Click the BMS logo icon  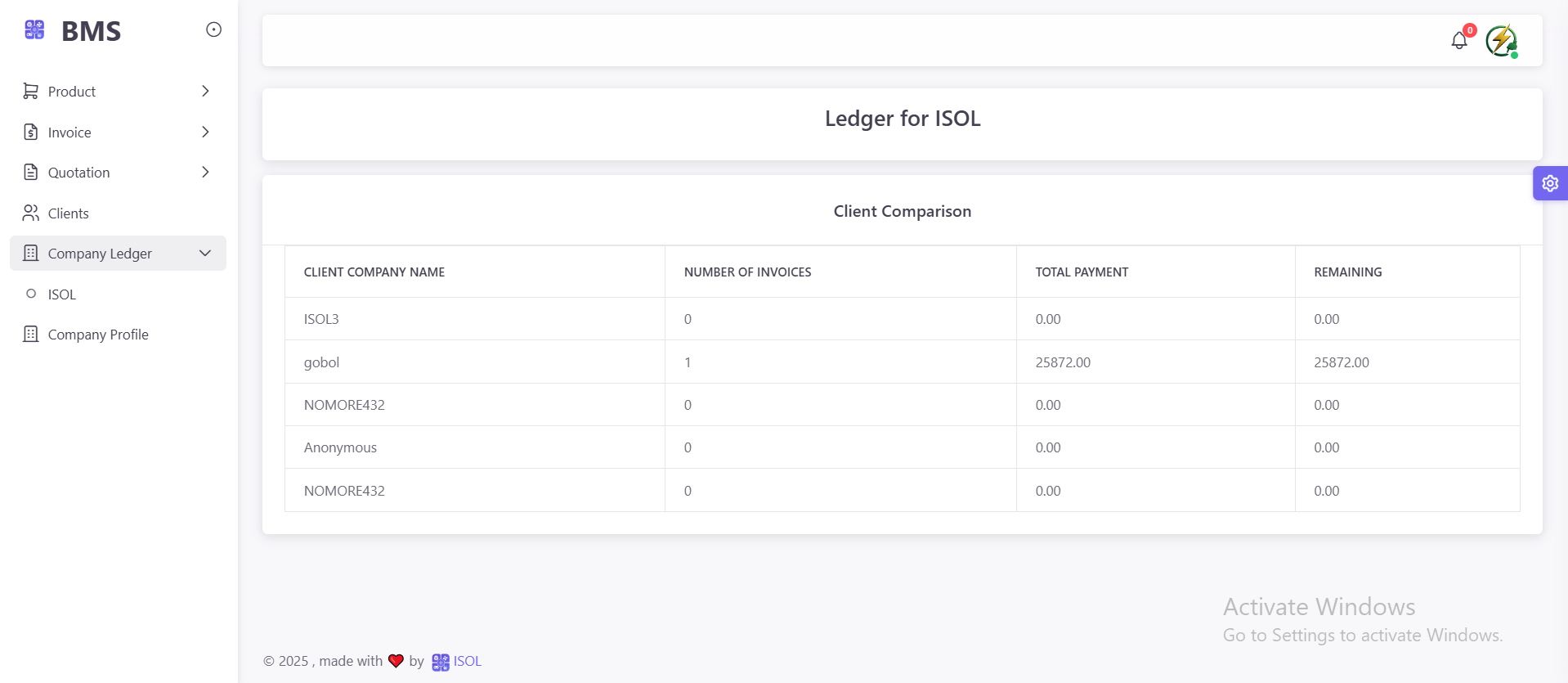pyautogui.click(x=34, y=30)
